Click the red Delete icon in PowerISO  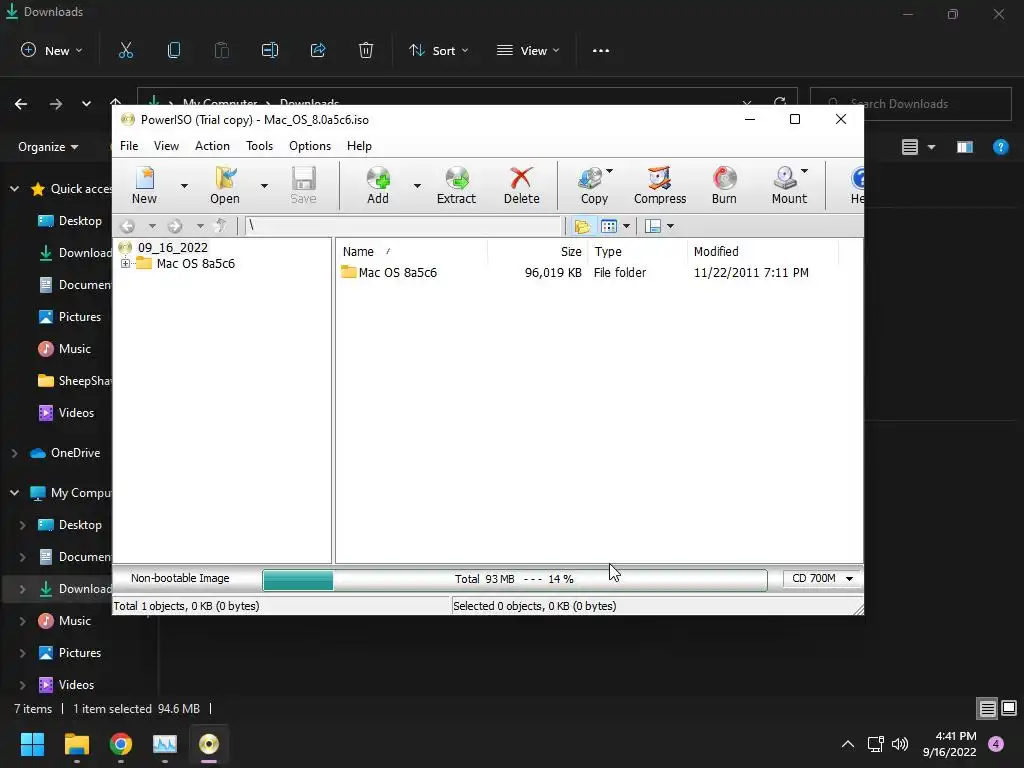[521, 185]
